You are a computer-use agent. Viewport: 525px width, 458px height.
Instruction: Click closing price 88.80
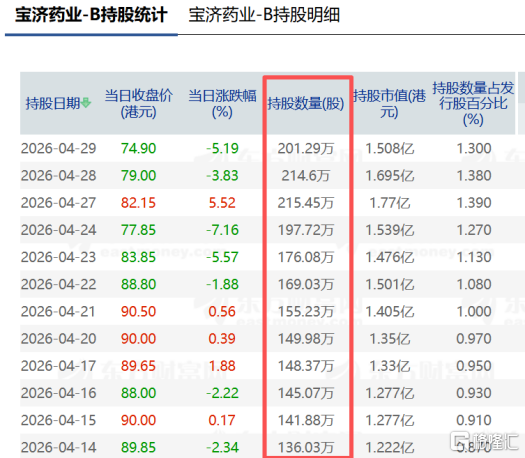click(139, 284)
